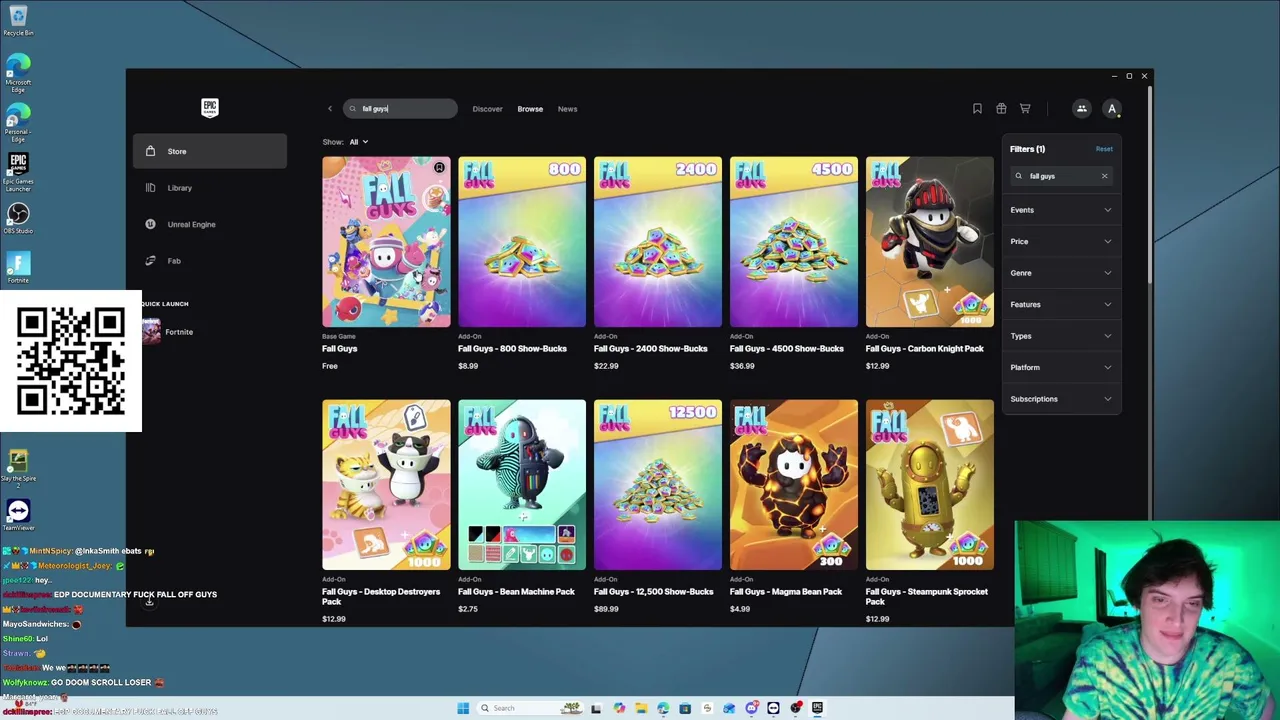1280x720 pixels.
Task: Expand the Types filter
Action: [1061, 336]
